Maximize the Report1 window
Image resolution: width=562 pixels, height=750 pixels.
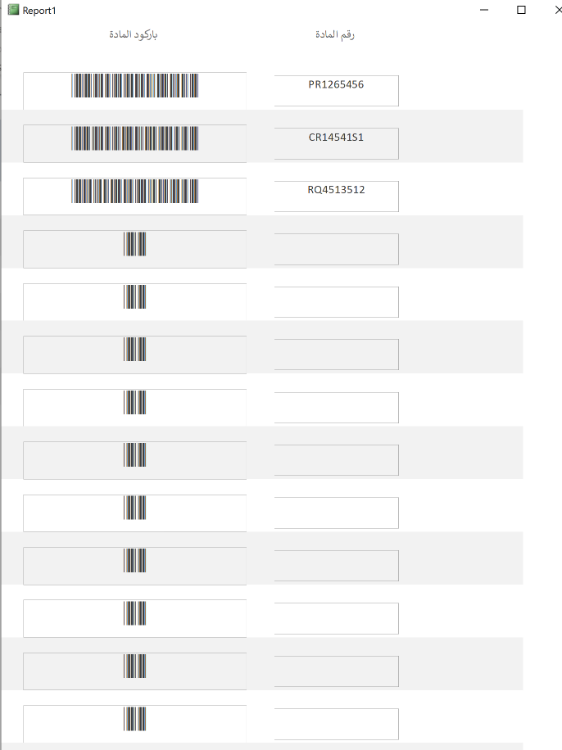click(x=521, y=10)
